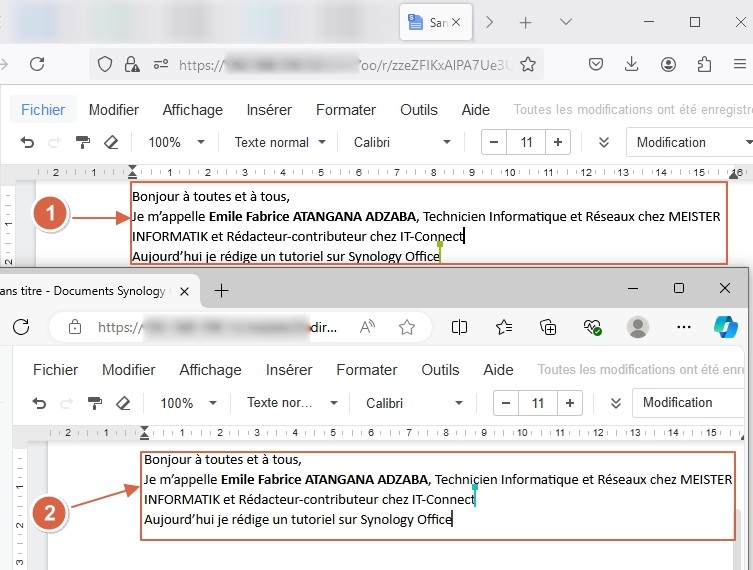753x570 pixels.
Task: Open the Insérer menu in the Firefox window
Action: coord(267,110)
